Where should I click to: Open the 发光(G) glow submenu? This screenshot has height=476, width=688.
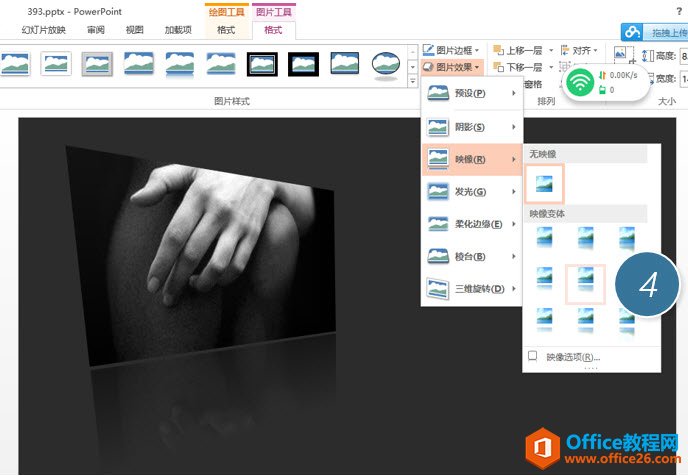pos(471,191)
